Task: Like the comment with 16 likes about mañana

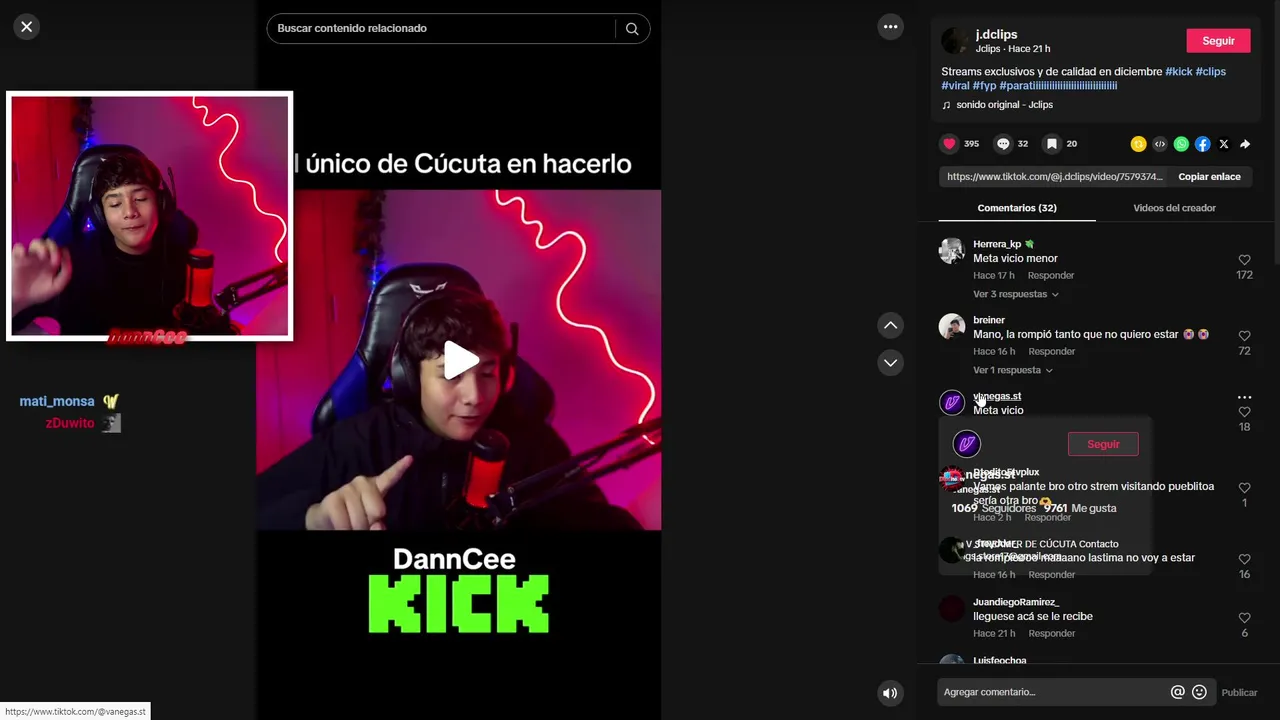Action: [x=1244, y=559]
